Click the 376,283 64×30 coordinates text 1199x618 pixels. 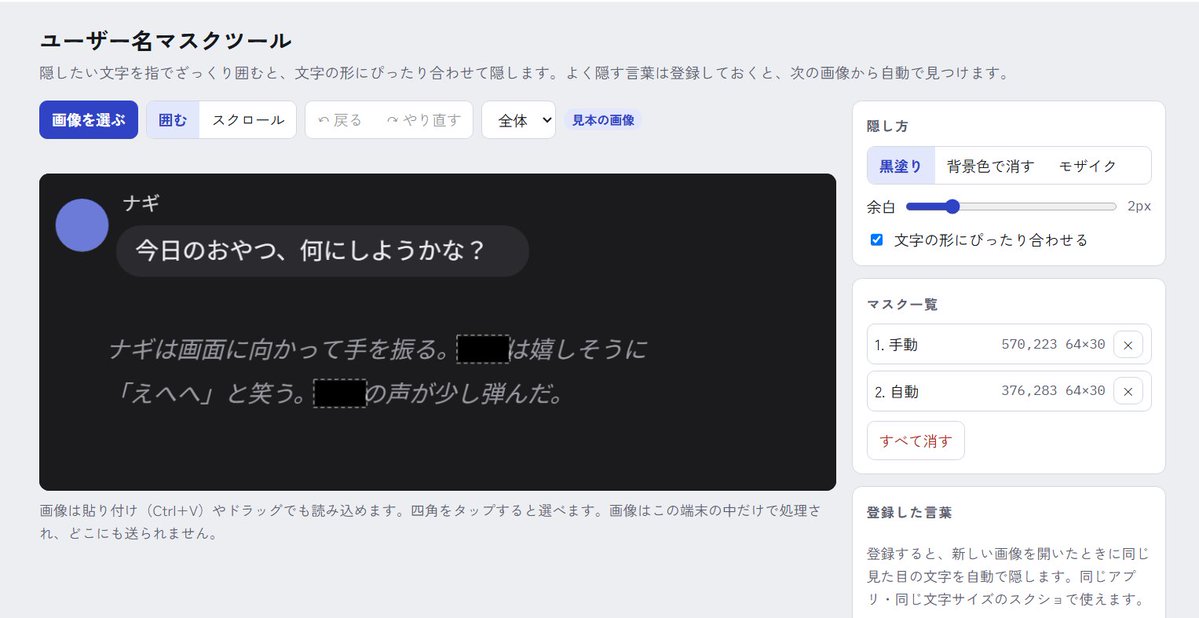point(1053,391)
